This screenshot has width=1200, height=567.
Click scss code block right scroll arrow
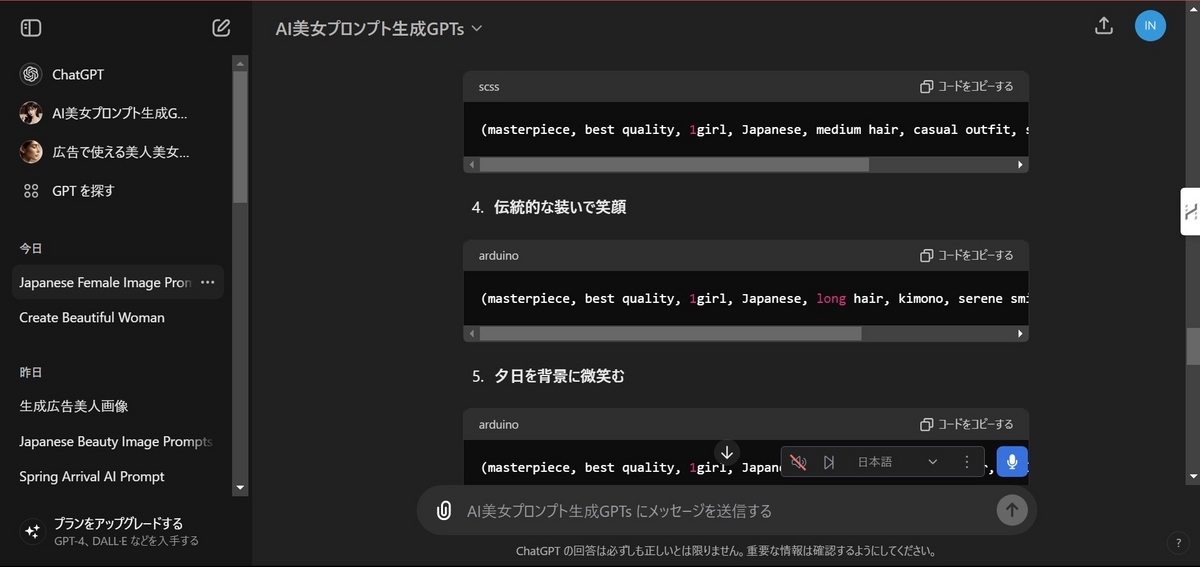1020,164
